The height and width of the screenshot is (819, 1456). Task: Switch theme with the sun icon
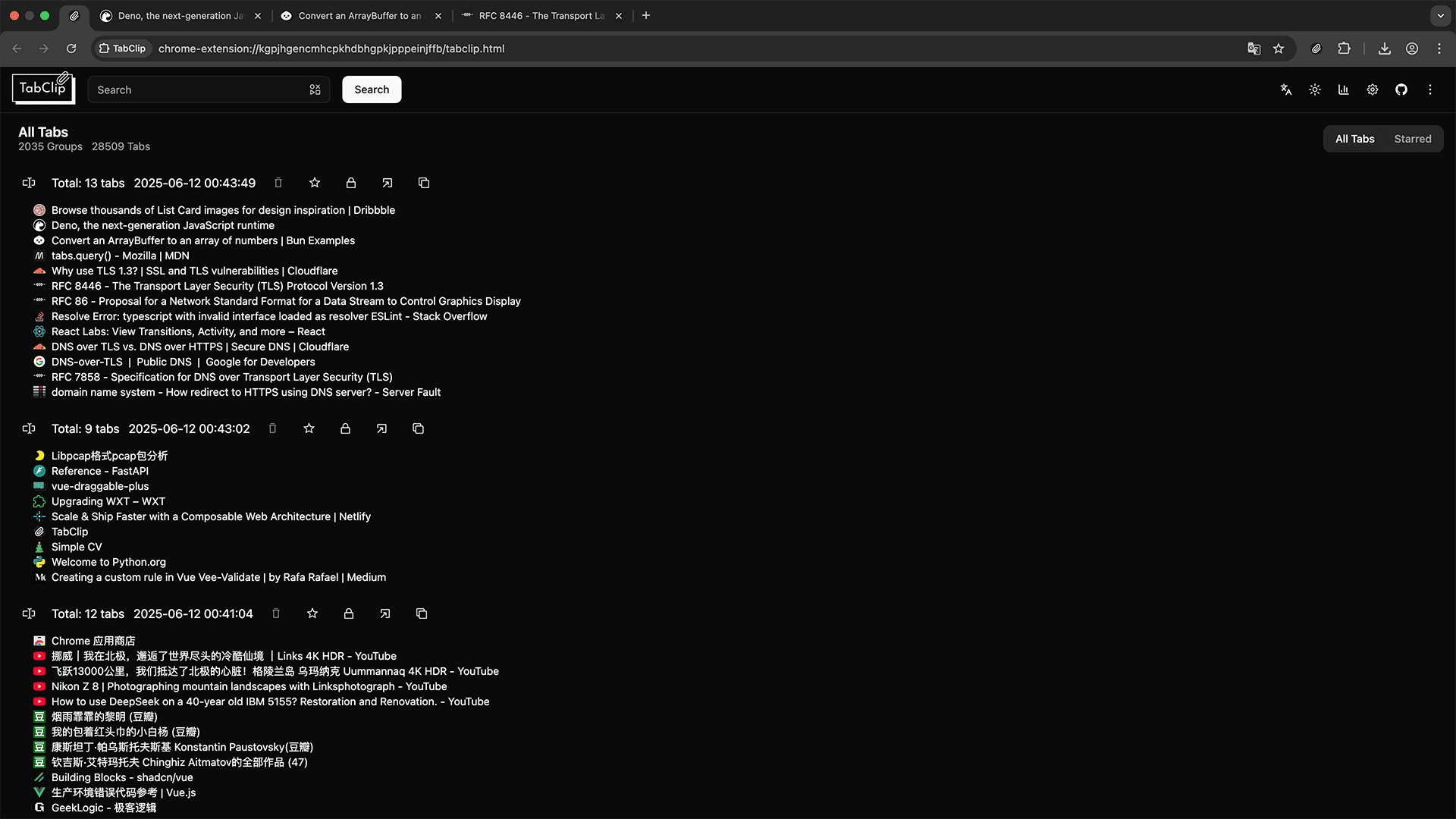tap(1315, 89)
